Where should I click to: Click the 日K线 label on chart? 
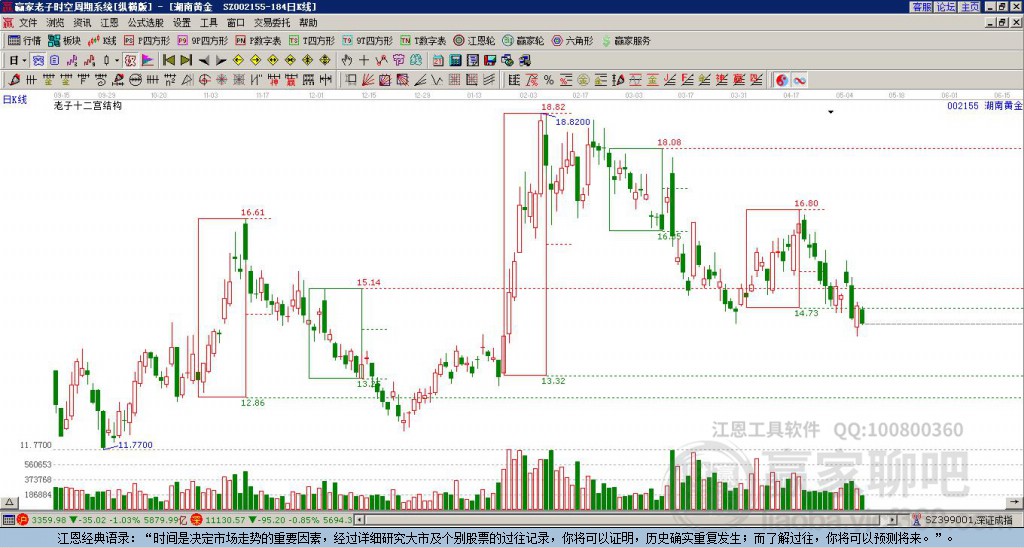(x=14, y=100)
